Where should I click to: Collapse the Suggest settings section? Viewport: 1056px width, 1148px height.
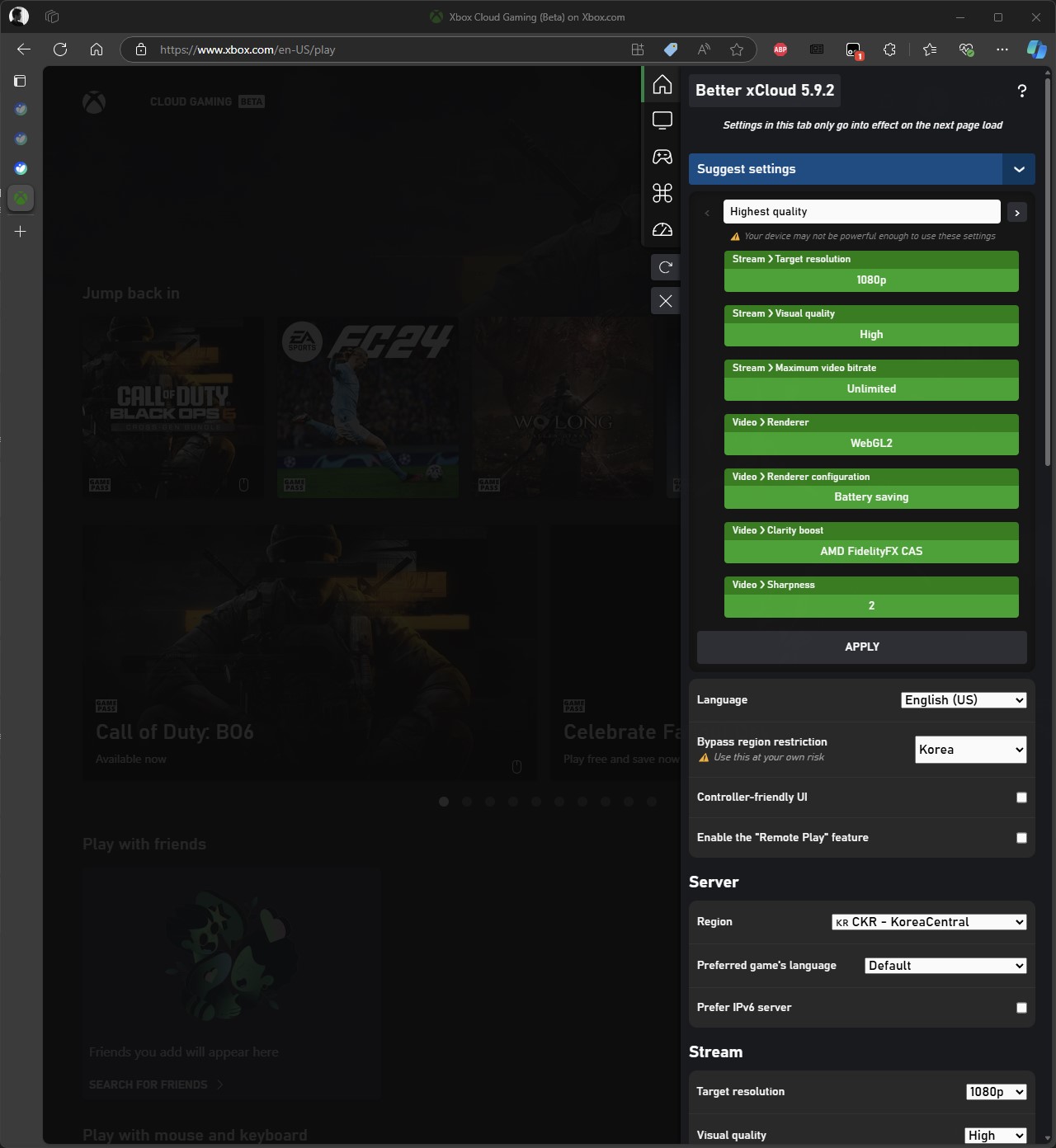pyautogui.click(x=1019, y=169)
